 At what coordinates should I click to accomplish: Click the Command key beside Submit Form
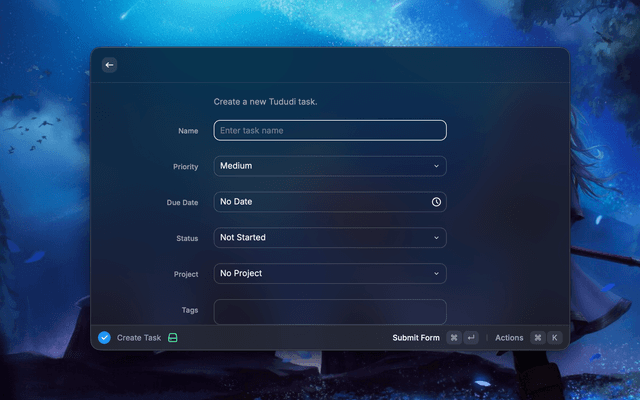pyautogui.click(x=454, y=338)
